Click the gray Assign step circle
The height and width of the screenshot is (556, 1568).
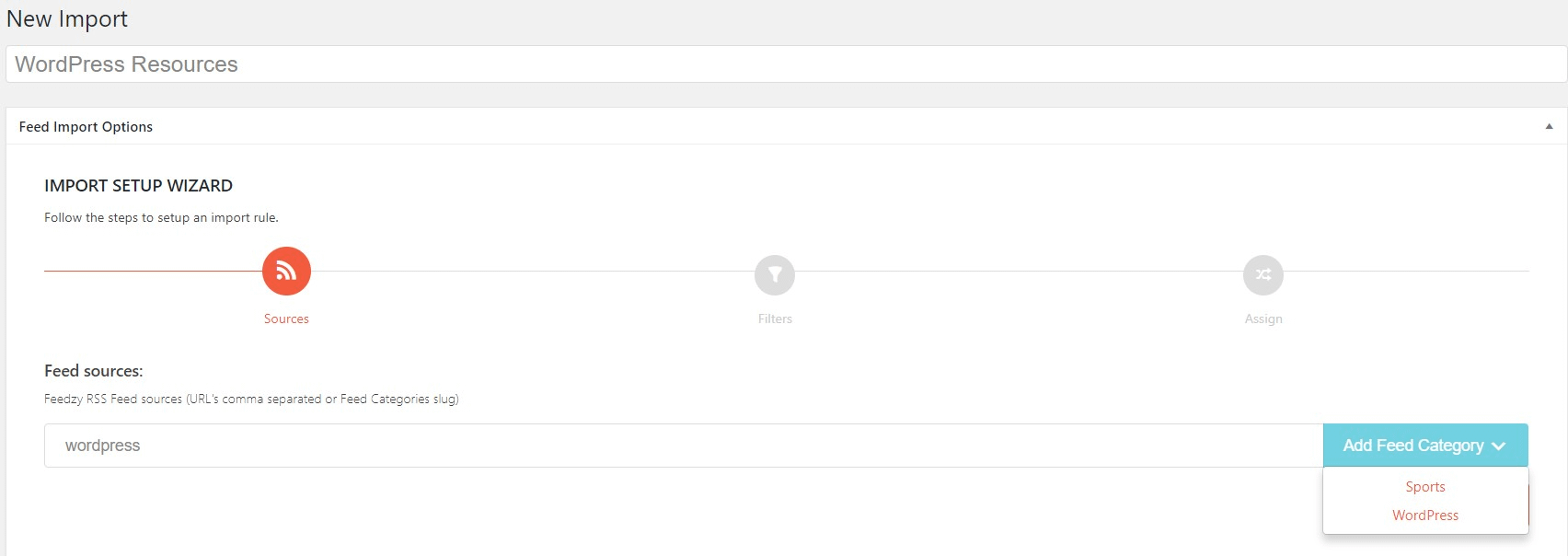click(1263, 274)
